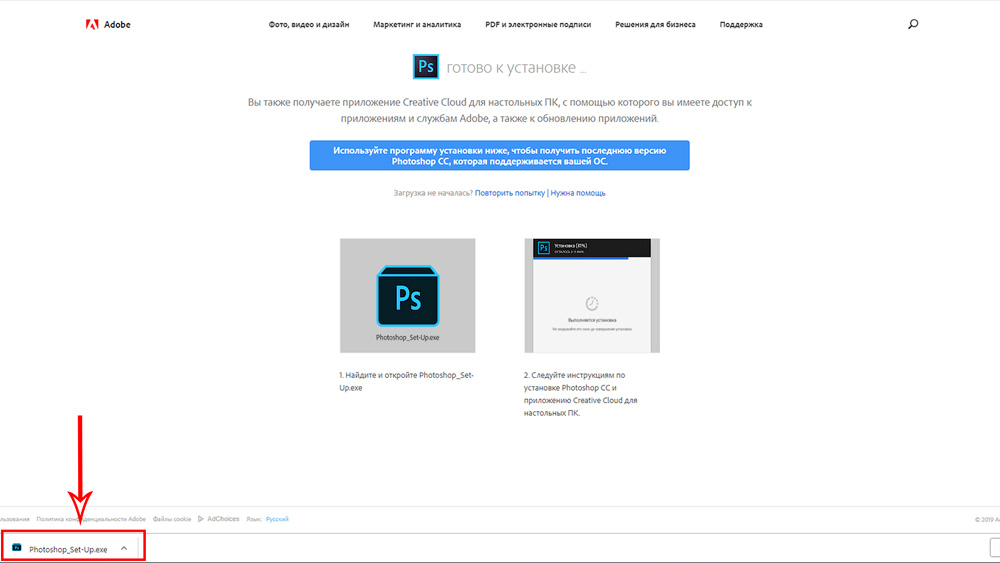Image resolution: width=1000 pixels, height=563 pixels.
Task: Click the 'Нужна помощь' link
Action: coord(578,193)
